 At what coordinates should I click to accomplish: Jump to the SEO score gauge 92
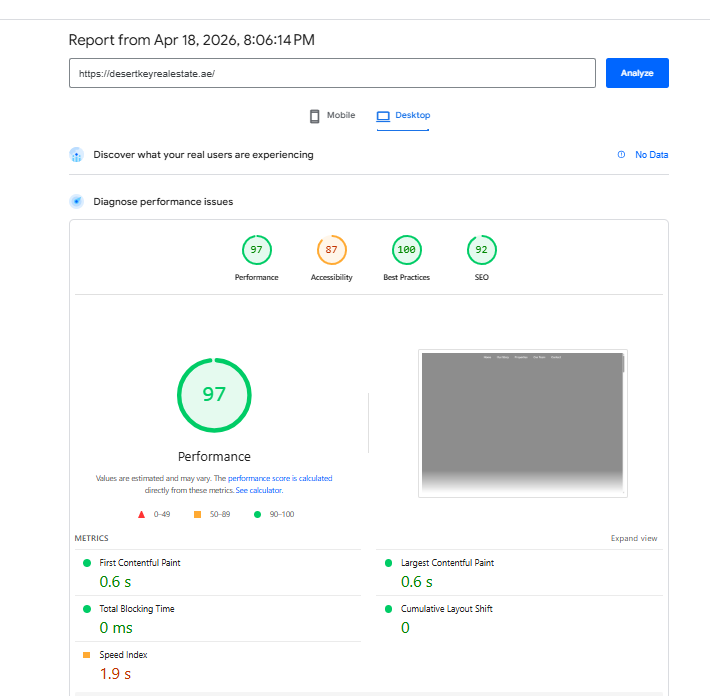point(482,250)
